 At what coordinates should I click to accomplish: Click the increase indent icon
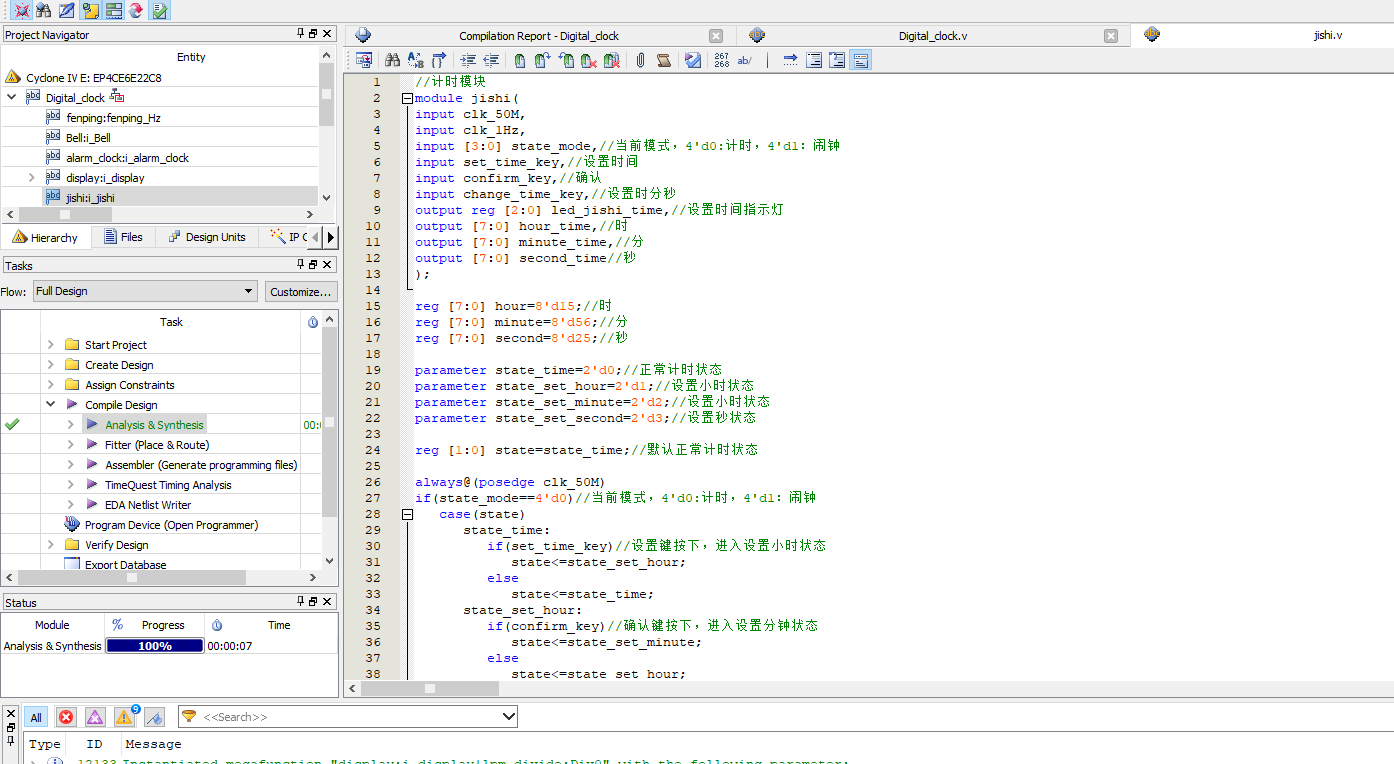(x=468, y=60)
